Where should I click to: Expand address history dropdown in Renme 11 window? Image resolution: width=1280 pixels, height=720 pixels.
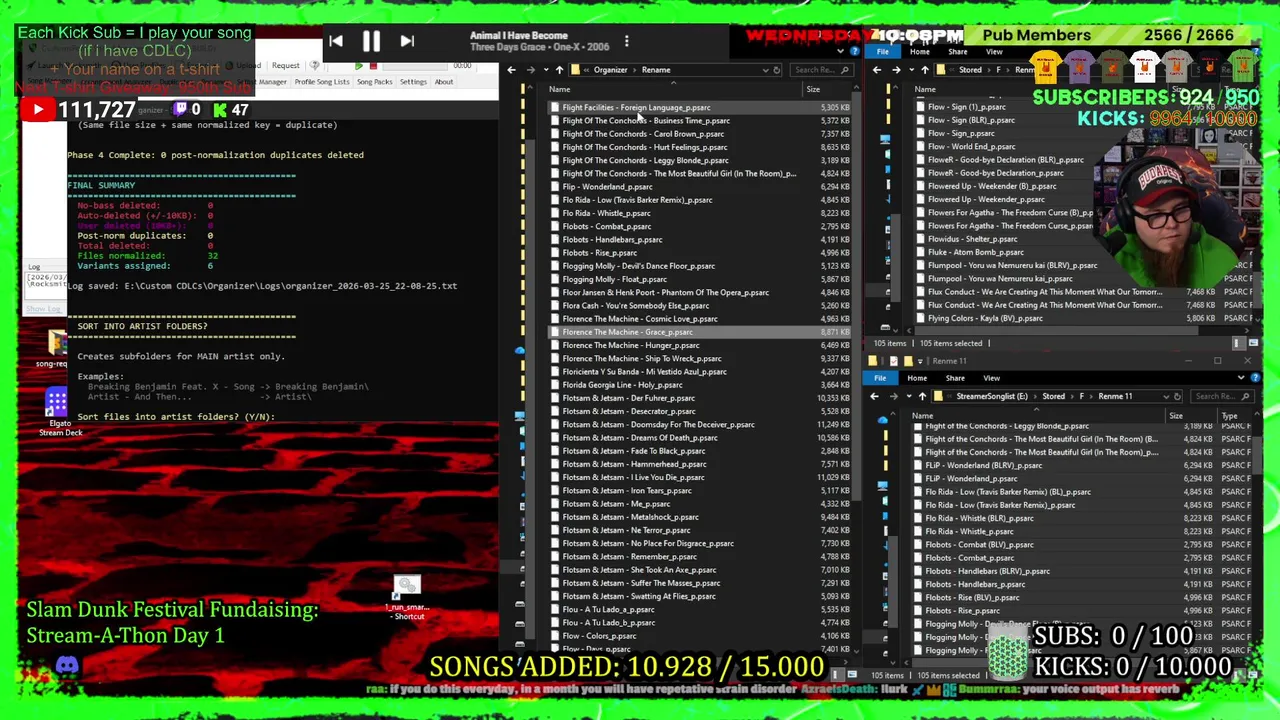pos(1167,396)
